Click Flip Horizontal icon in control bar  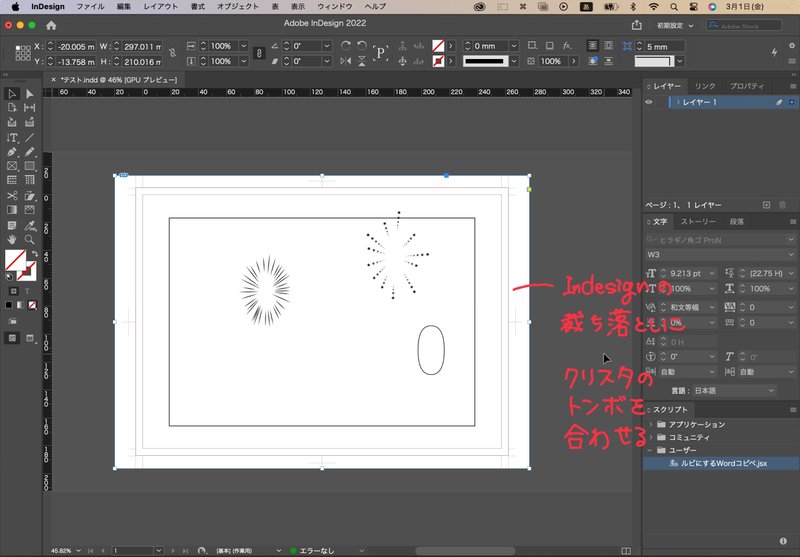(345, 61)
